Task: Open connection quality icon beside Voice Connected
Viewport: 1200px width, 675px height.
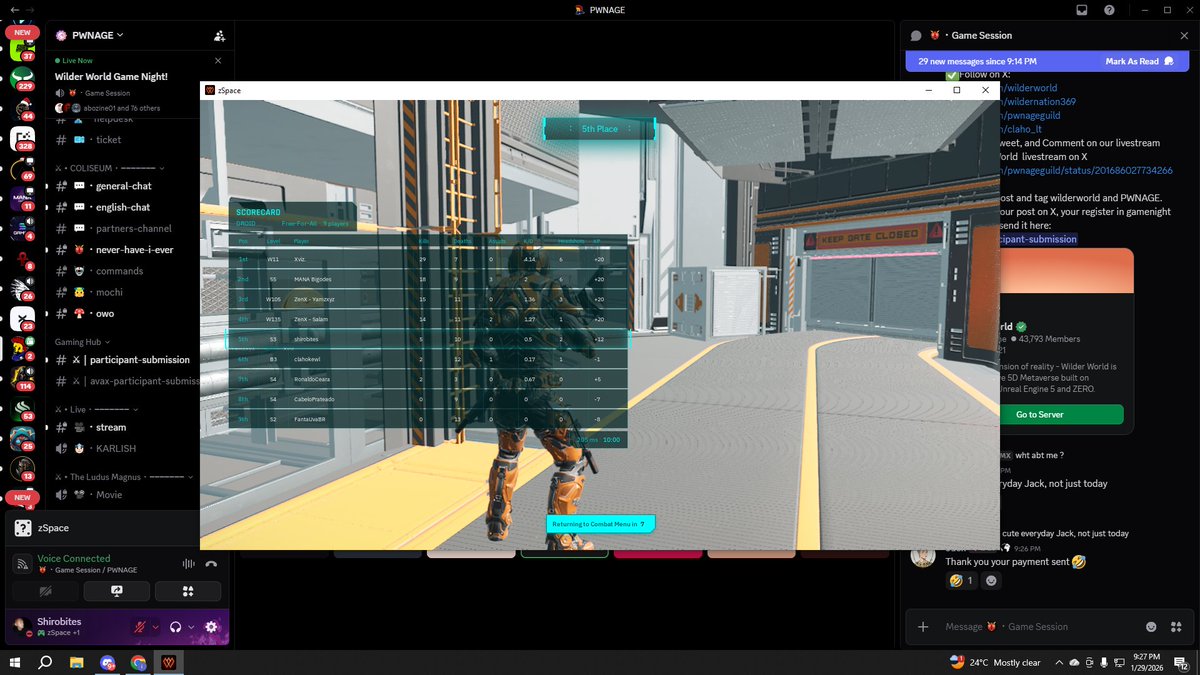Action: click(x=22, y=564)
